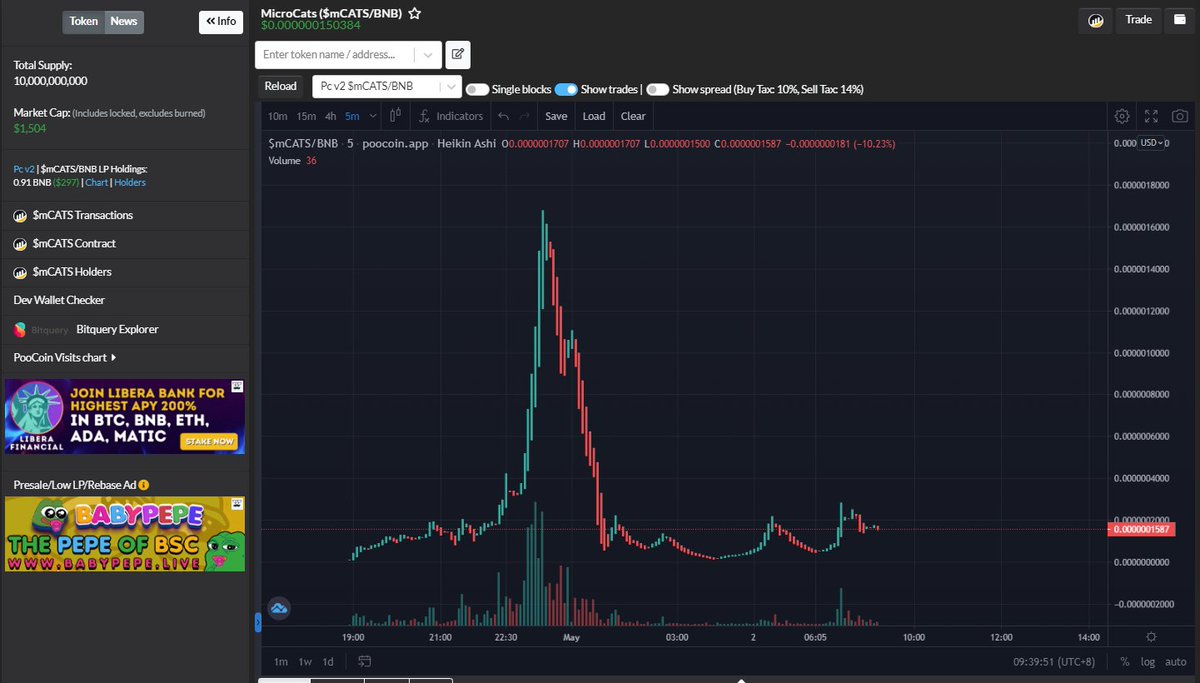Open the go-to-date calendar icon
1200x683 pixels.
pos(364,661)
